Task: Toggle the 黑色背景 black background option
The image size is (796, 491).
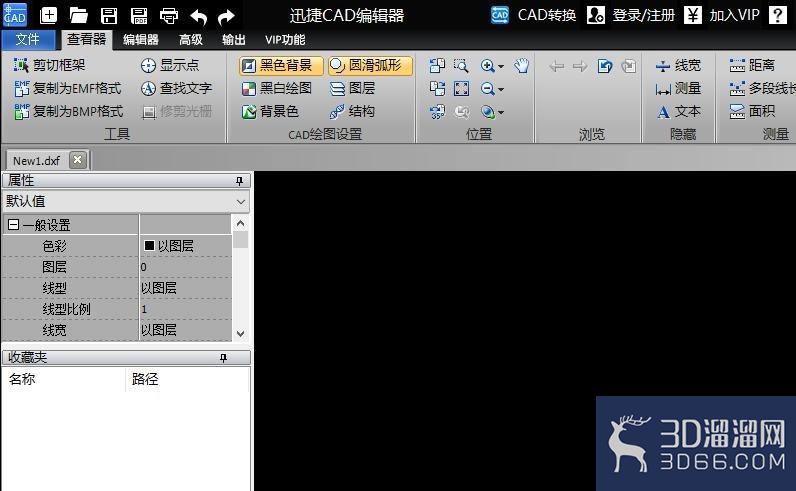Action: (281, 66)
